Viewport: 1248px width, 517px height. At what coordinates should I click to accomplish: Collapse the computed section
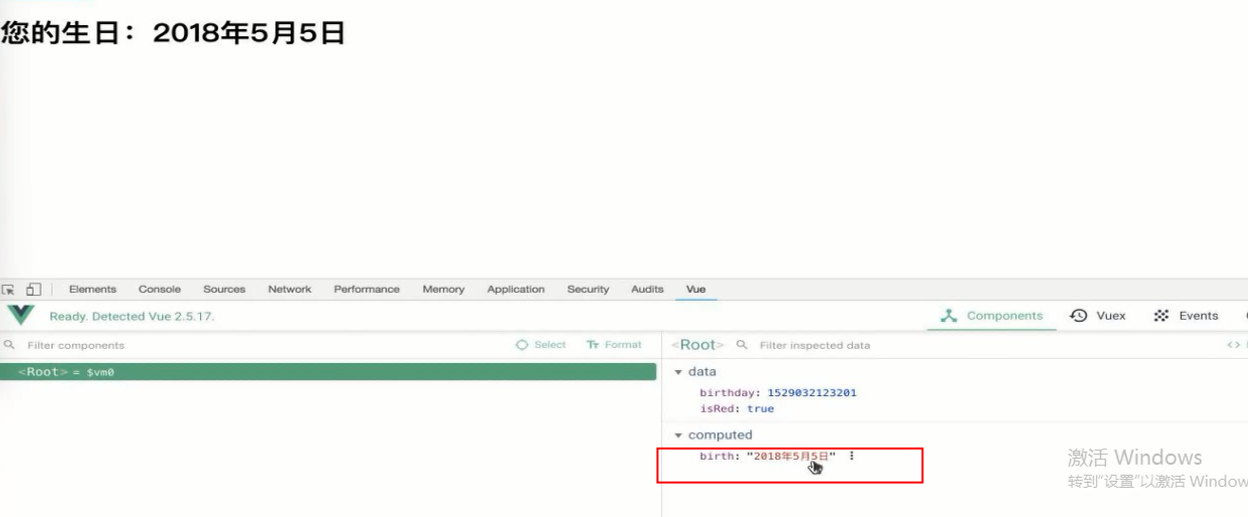(x=678, y=436)
